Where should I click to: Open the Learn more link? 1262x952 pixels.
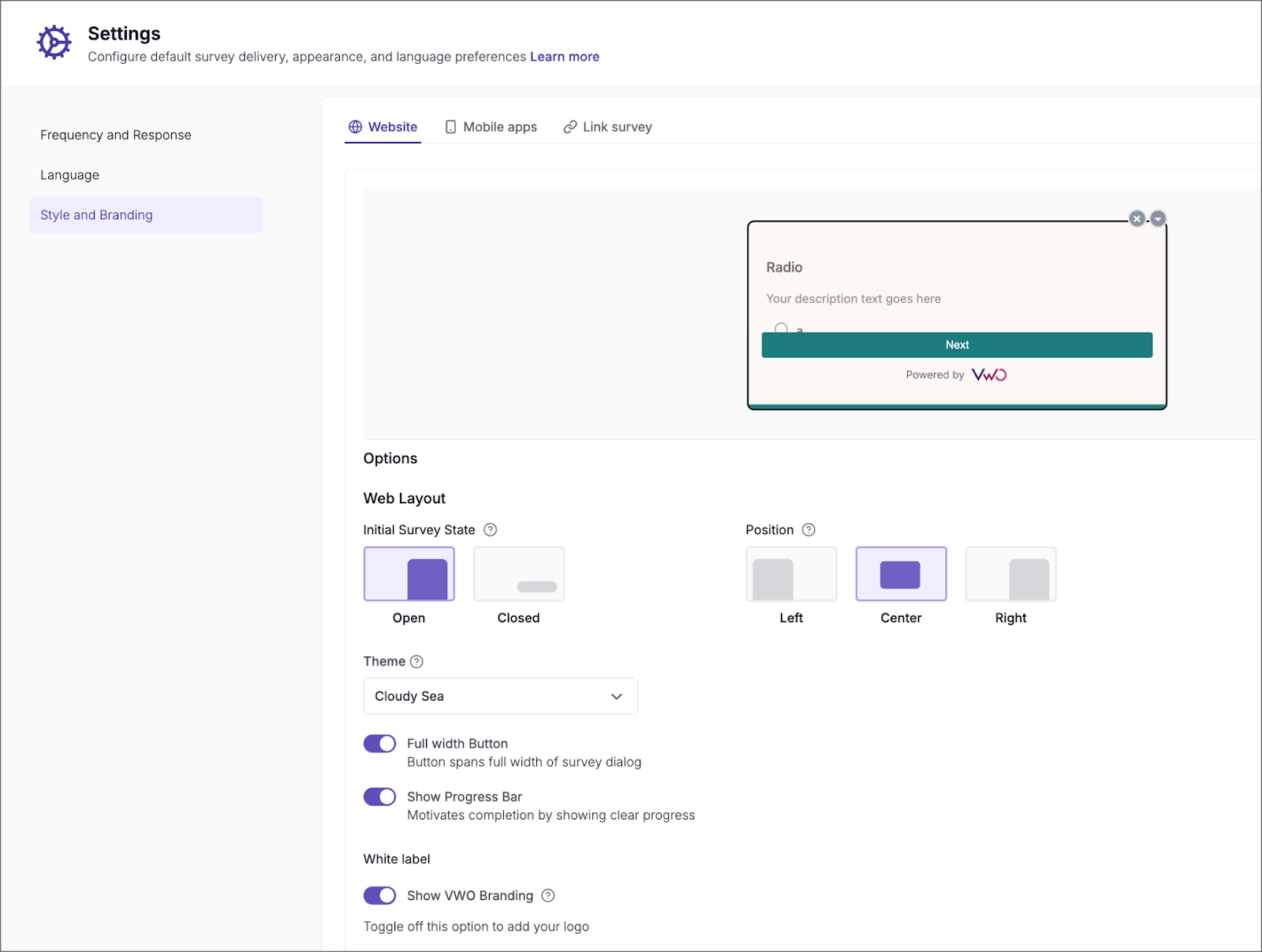tap(564, 57)
